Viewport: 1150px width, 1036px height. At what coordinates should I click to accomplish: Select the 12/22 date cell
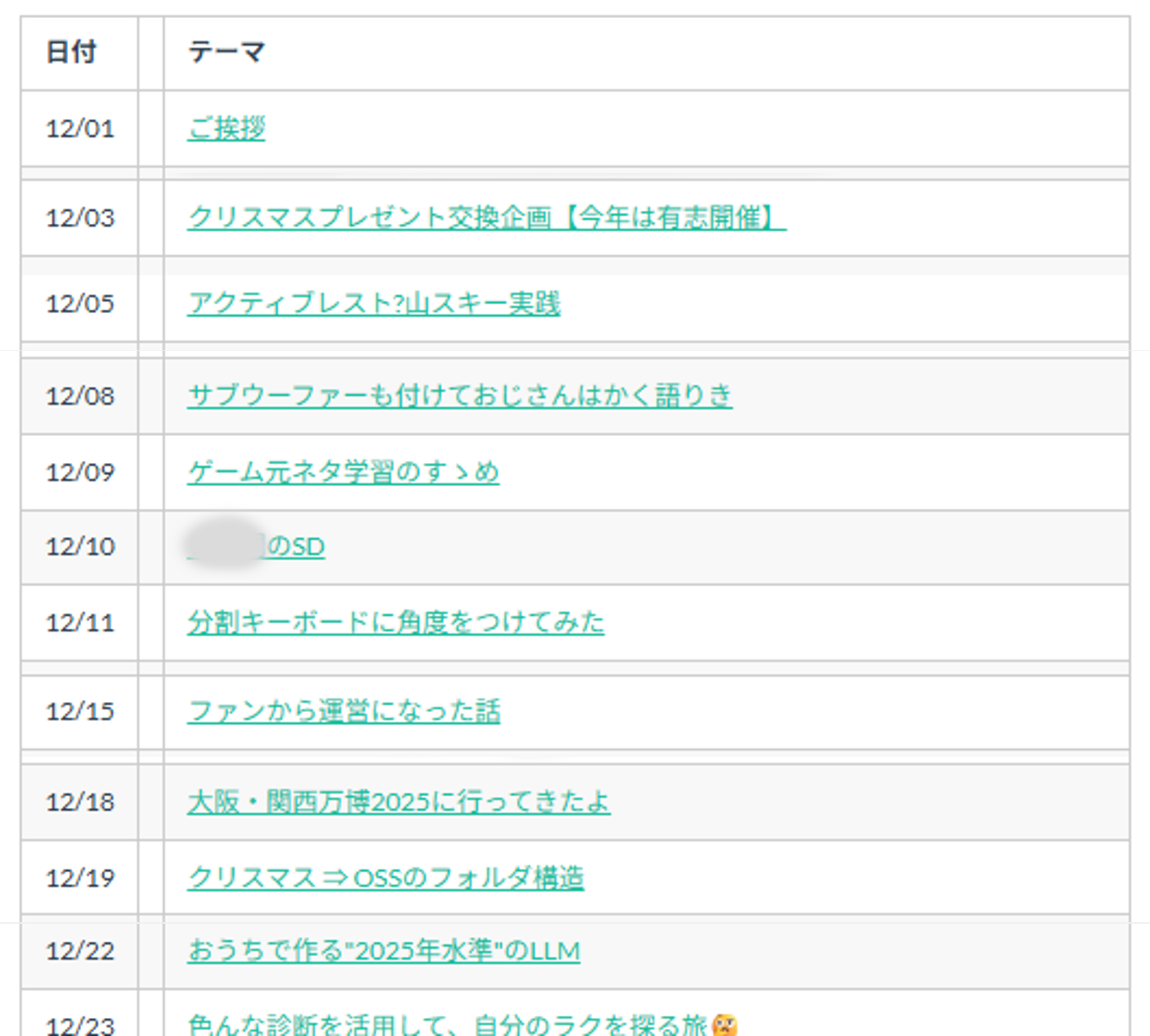click(x=80, y=951)
